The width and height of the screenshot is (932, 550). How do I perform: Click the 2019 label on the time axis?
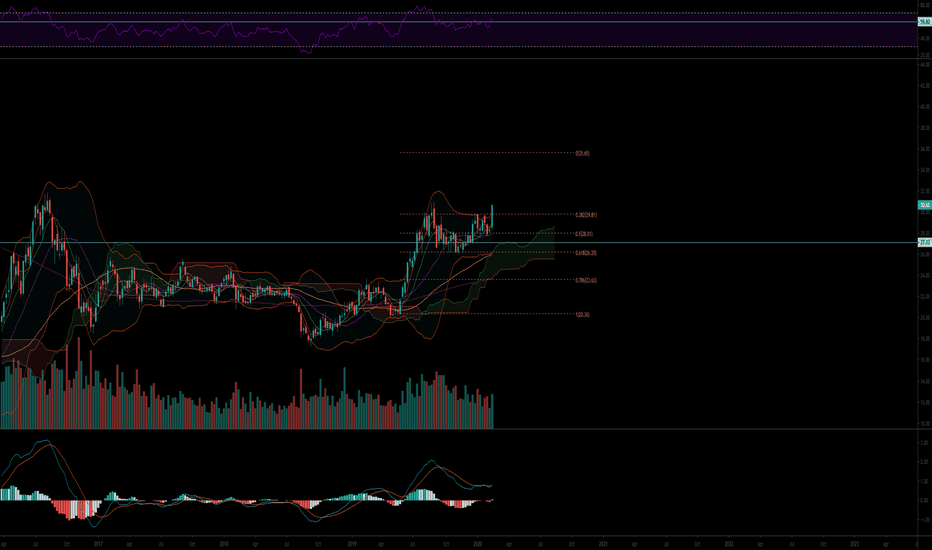351,543
